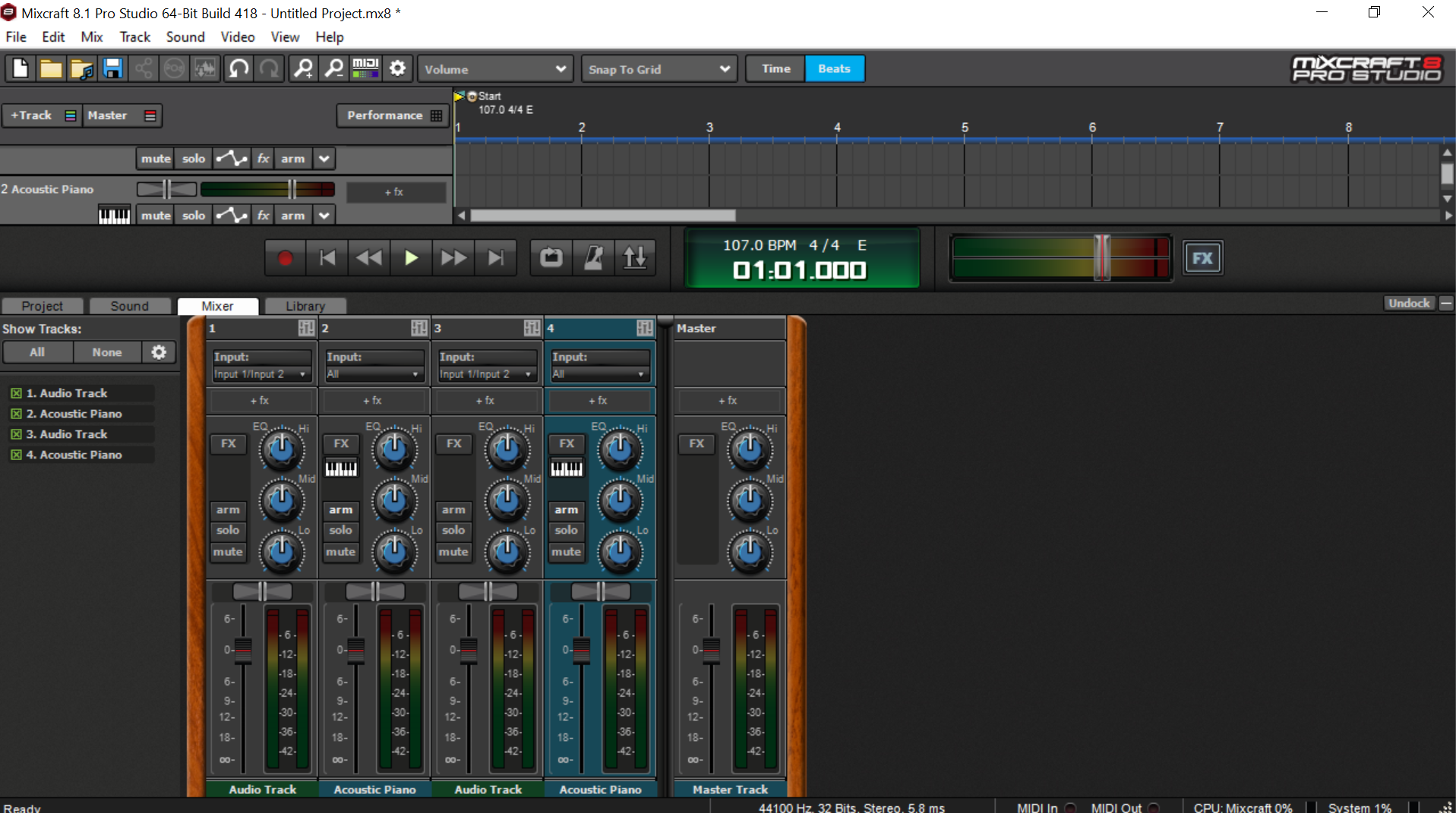Toggle visibility of 1. Audio Track
This screenshot has width=1456, height=813.
pyautogui.click(x=16, y=393)
